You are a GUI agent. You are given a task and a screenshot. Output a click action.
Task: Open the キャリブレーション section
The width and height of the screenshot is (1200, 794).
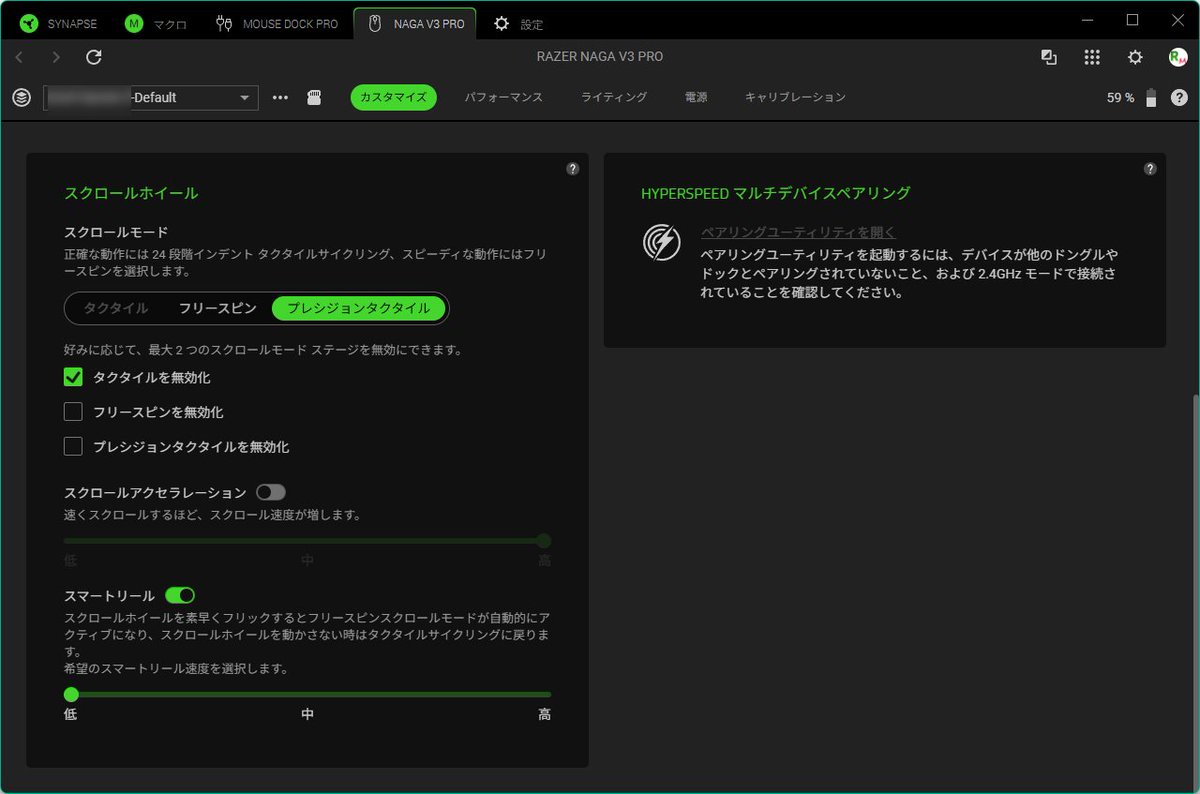click(795, 97)
